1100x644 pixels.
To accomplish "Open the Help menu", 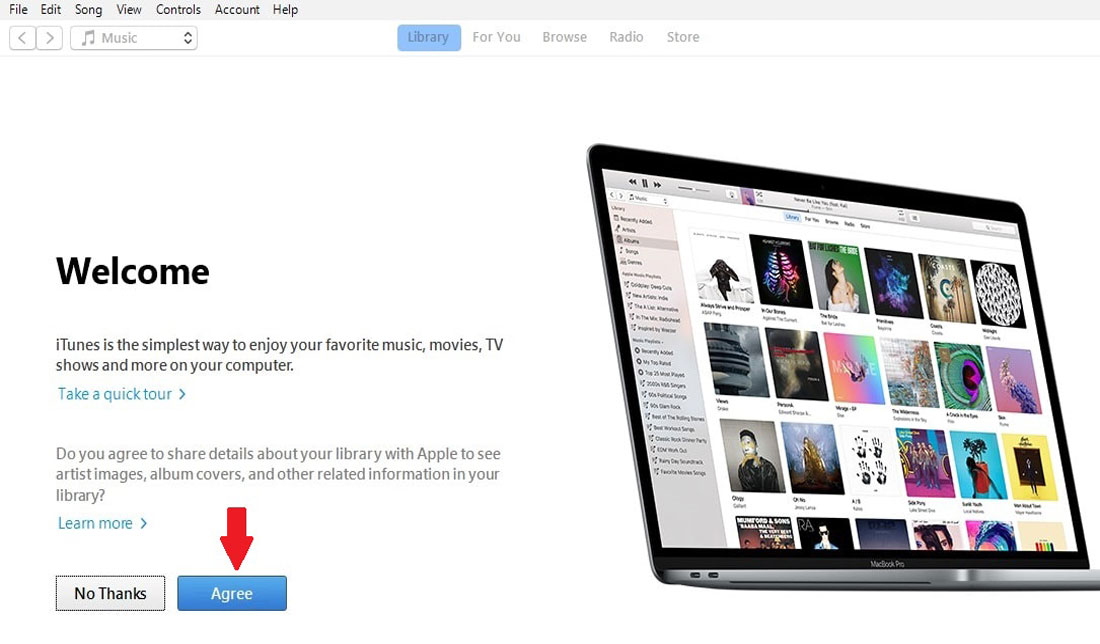I will [285, 9].
